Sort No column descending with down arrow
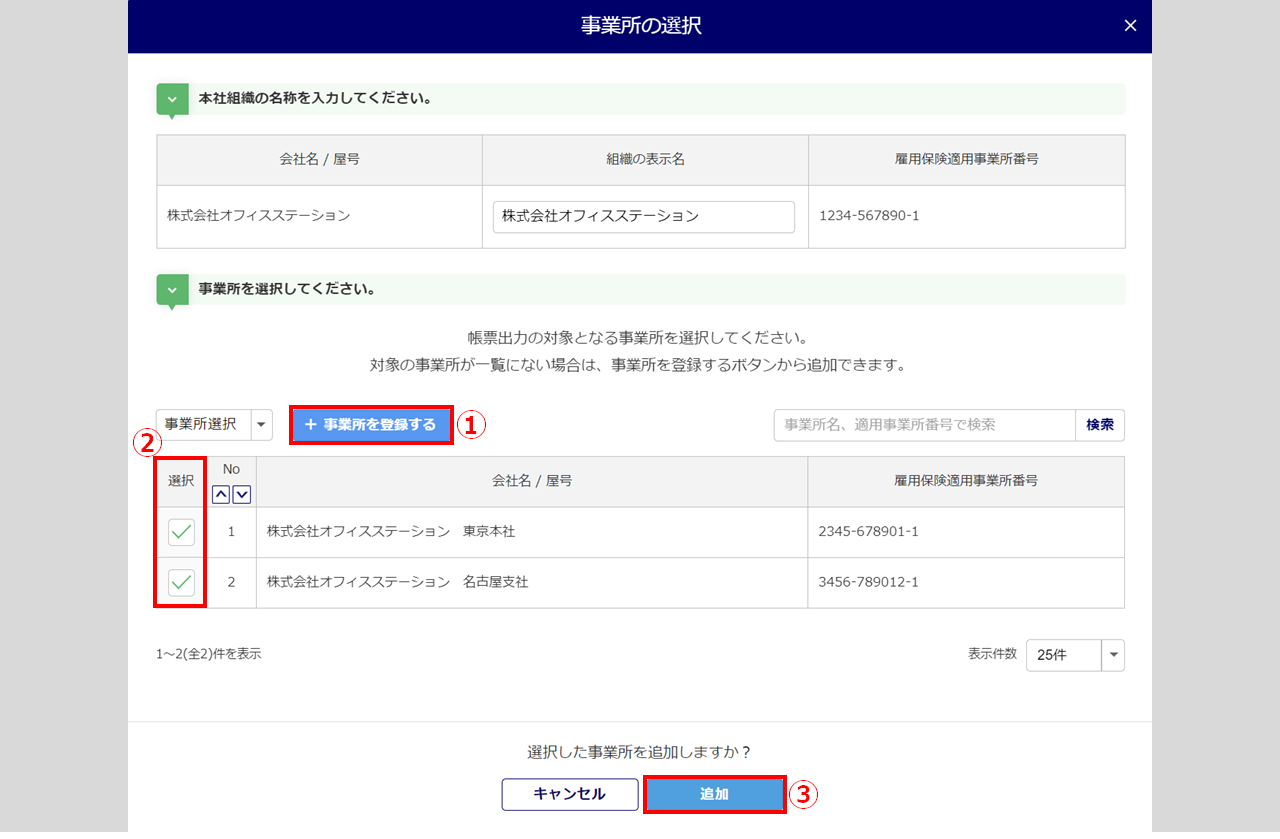Image resolution: width=1280 pixels, height=839 pixels. click(x=241, y=494)
